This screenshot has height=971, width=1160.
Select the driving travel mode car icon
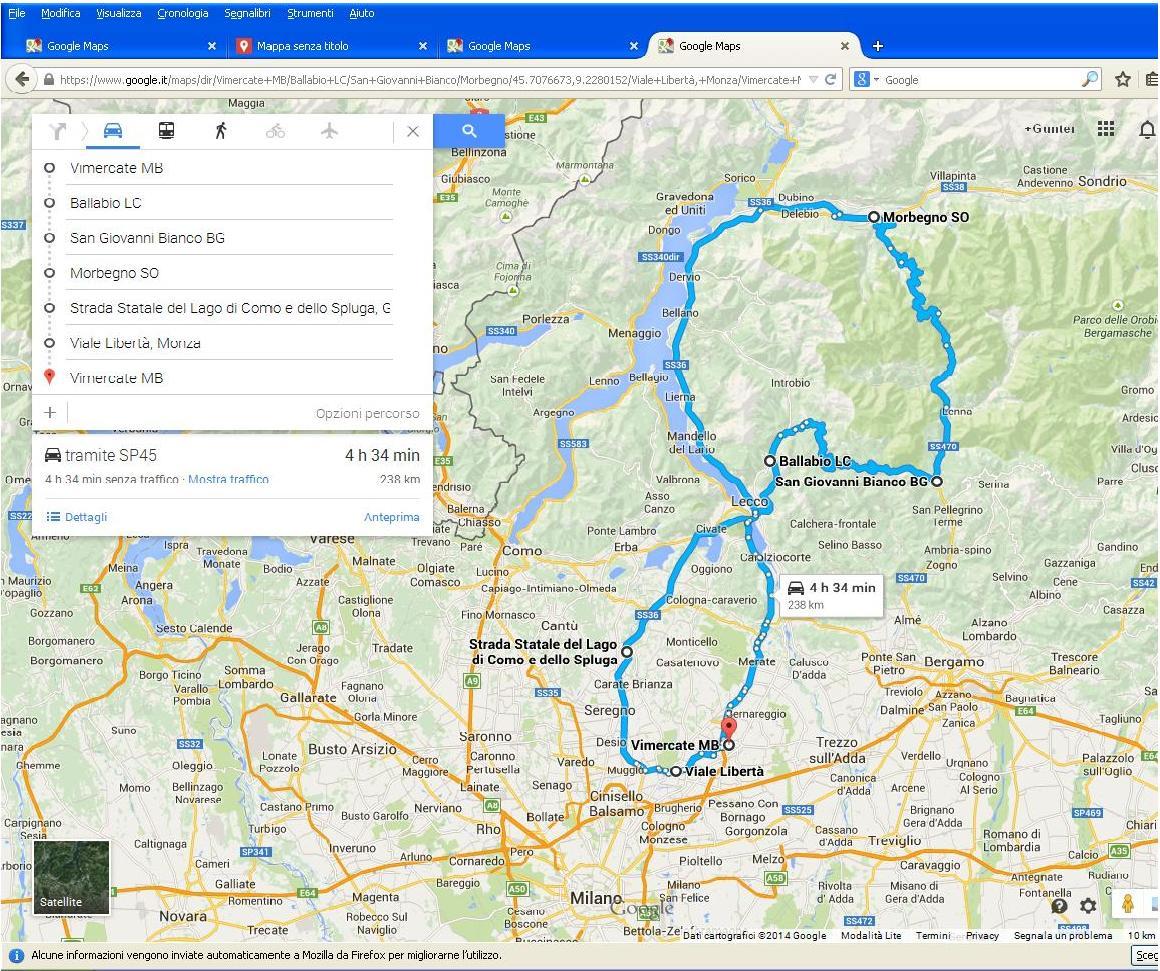112,131
